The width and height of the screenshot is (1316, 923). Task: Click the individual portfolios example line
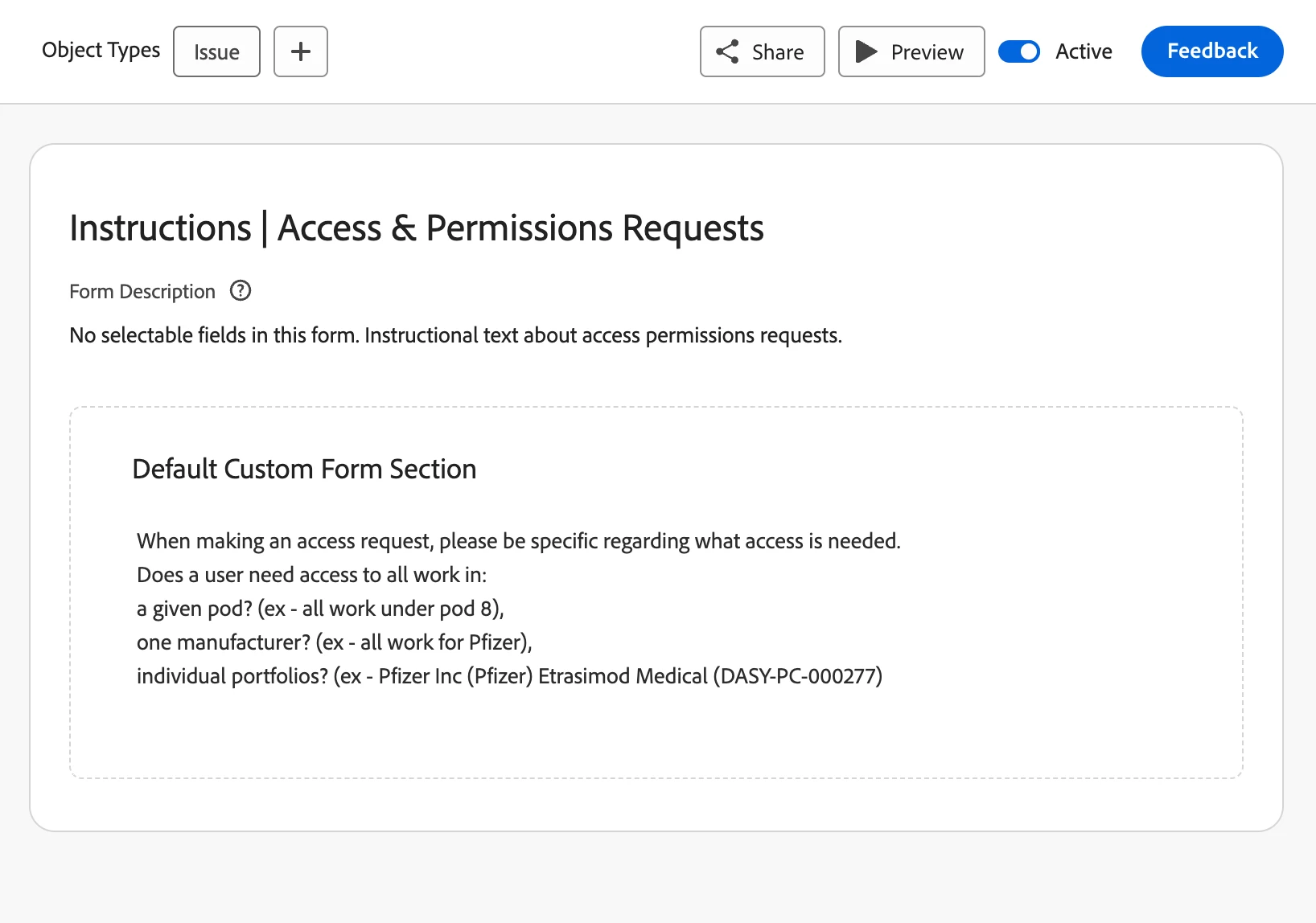509,676
